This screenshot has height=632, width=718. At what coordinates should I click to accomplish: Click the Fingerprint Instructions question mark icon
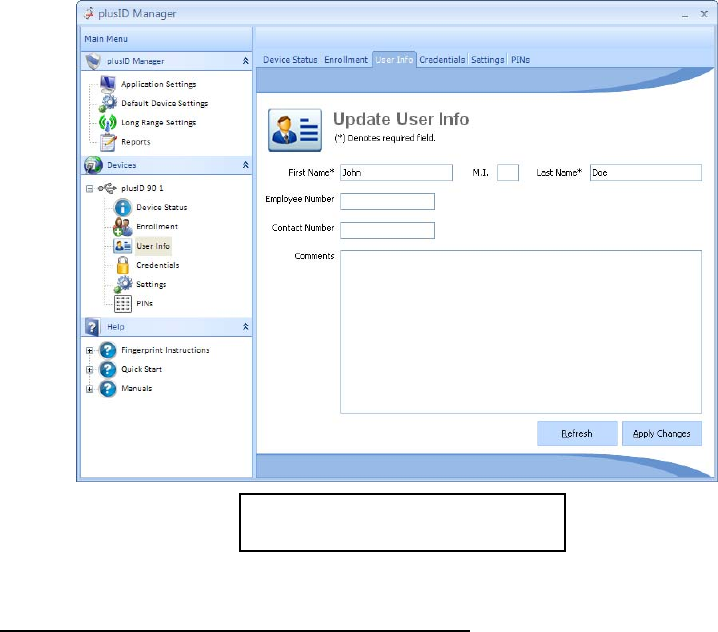coord(108,350)
